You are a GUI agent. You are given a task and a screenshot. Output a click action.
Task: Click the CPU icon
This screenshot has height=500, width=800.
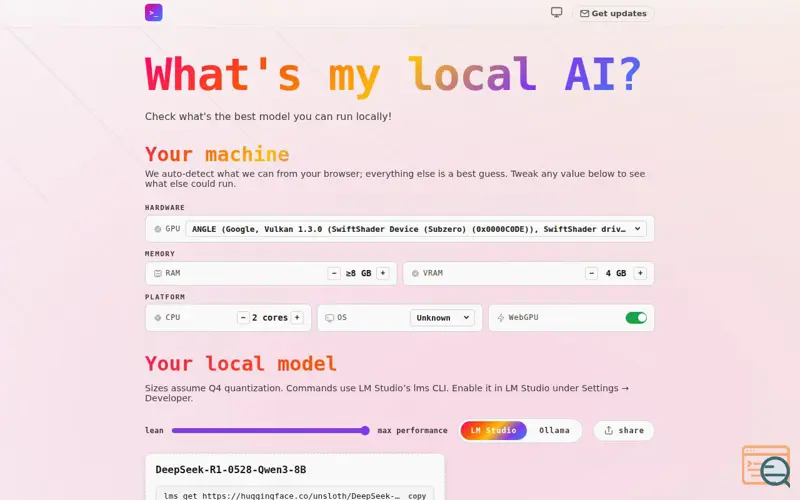pos(158,318)
